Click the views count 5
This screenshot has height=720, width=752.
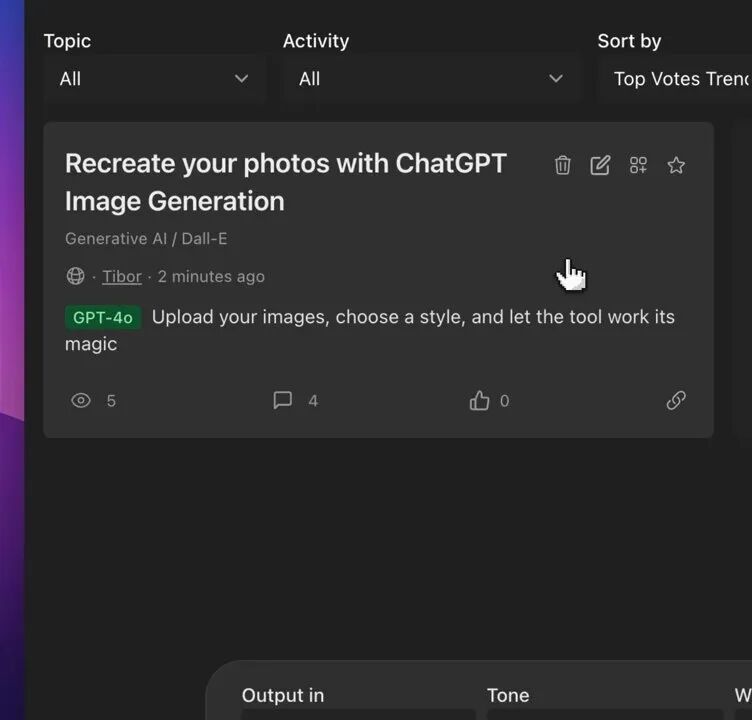[x=111, y=401]
